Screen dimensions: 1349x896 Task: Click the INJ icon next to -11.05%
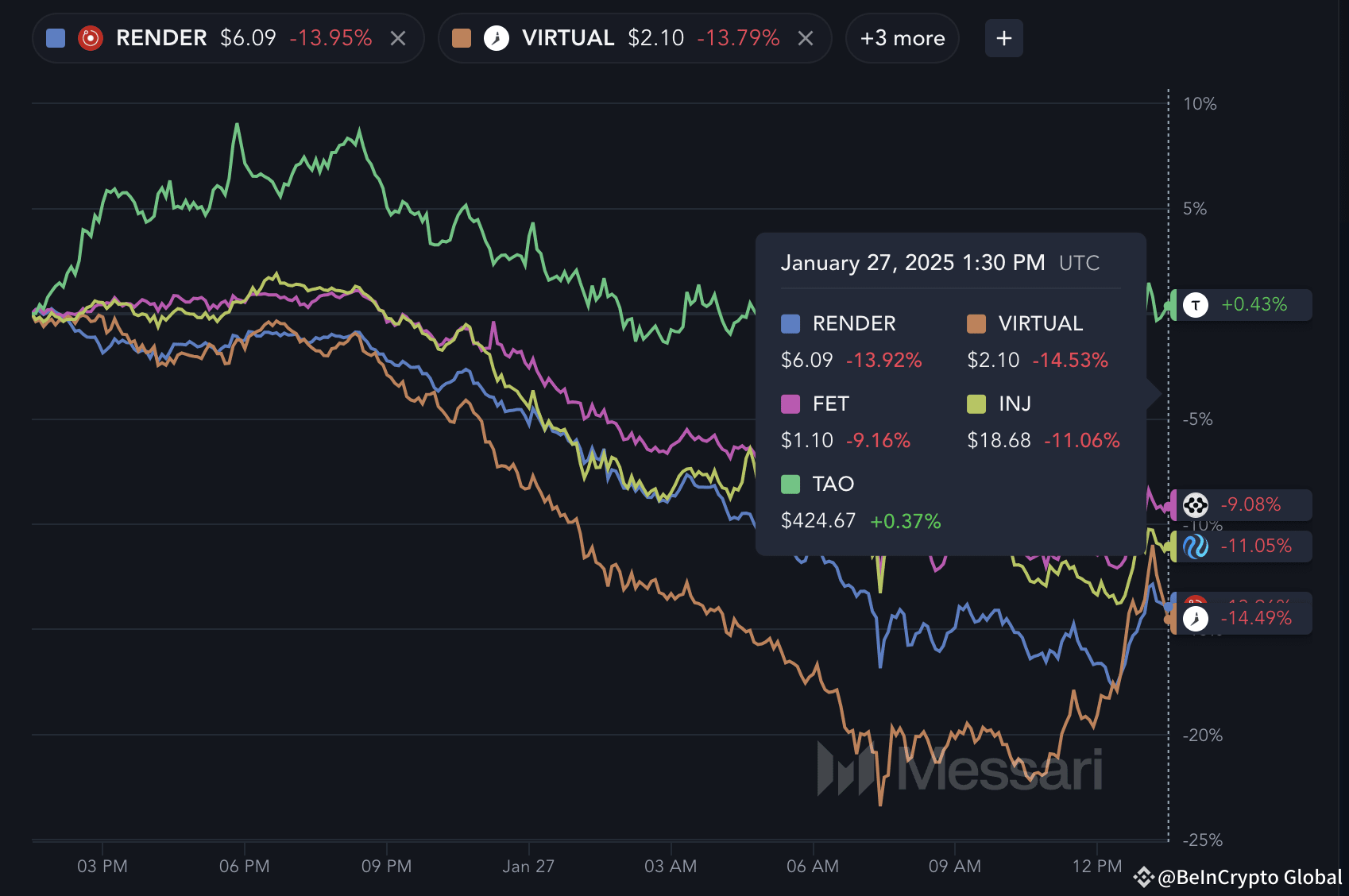[x=1196, y=546]
